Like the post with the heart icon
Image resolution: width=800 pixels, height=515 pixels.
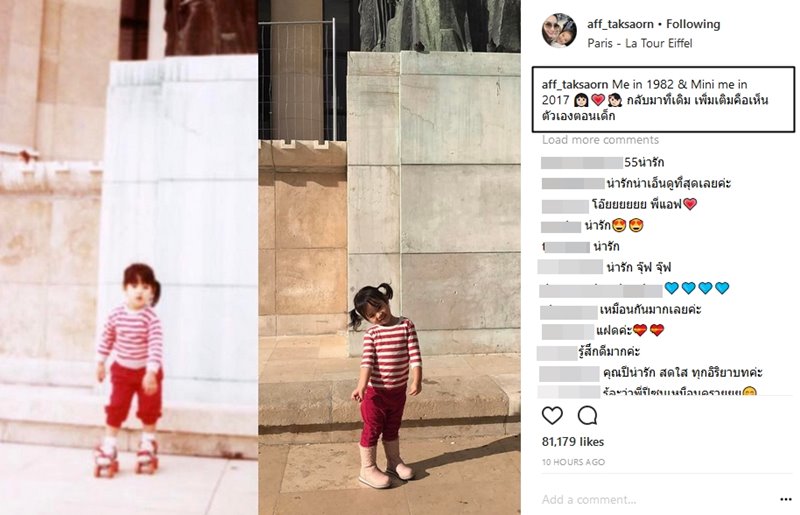pos(552,415)
